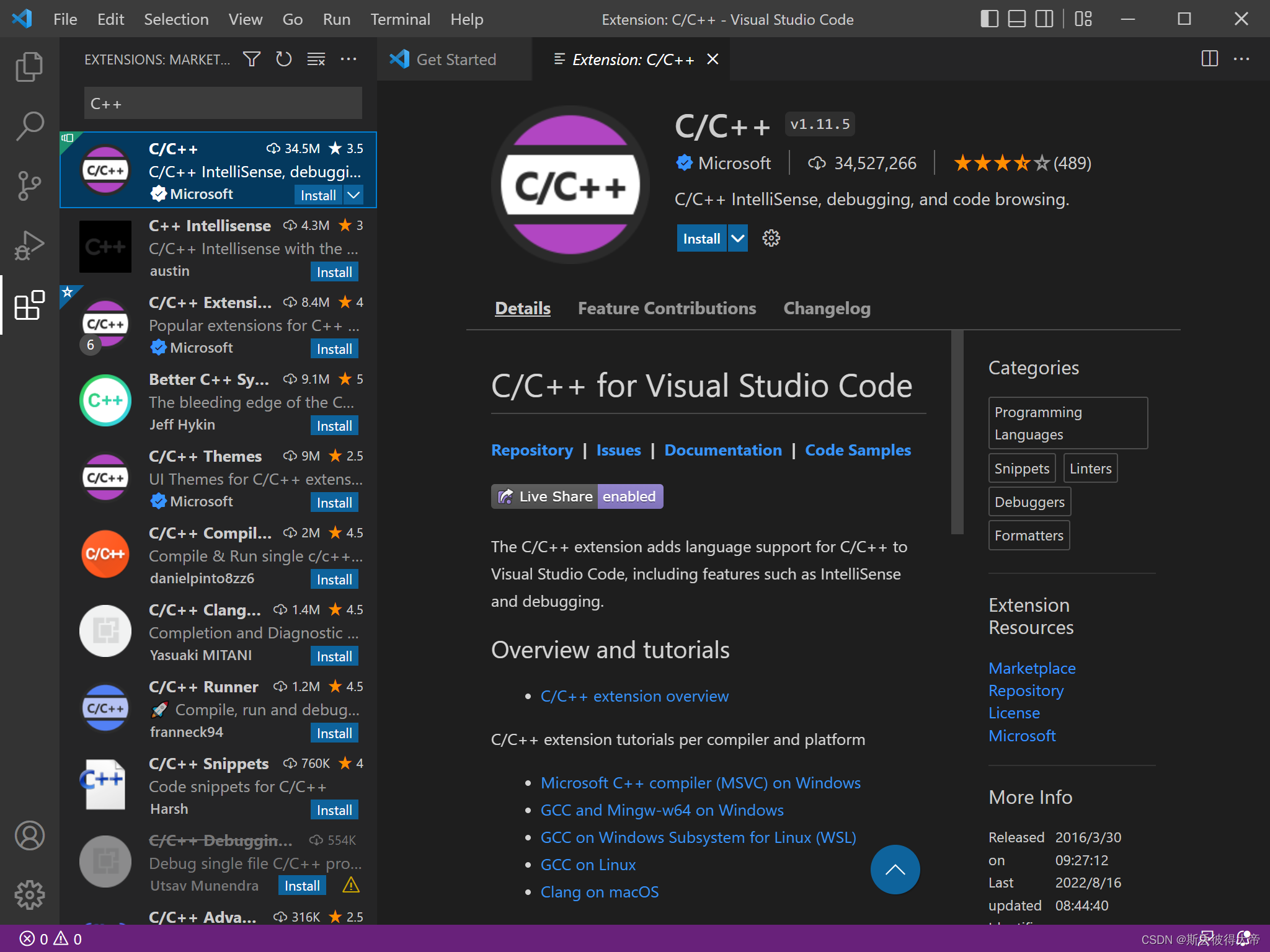Viewport: 1270px width, 952px height.
Task: Open the Selection menu
Action: [x=176, y=19]
